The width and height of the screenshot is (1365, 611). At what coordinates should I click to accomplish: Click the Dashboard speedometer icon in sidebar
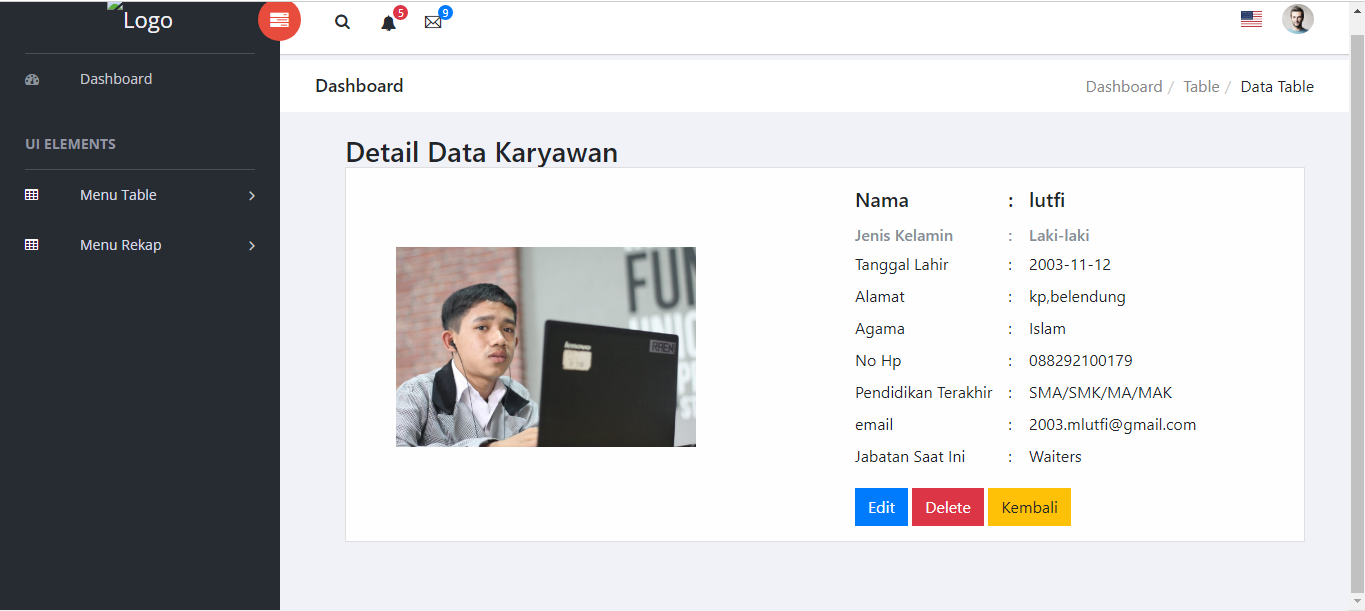[32, 80]
